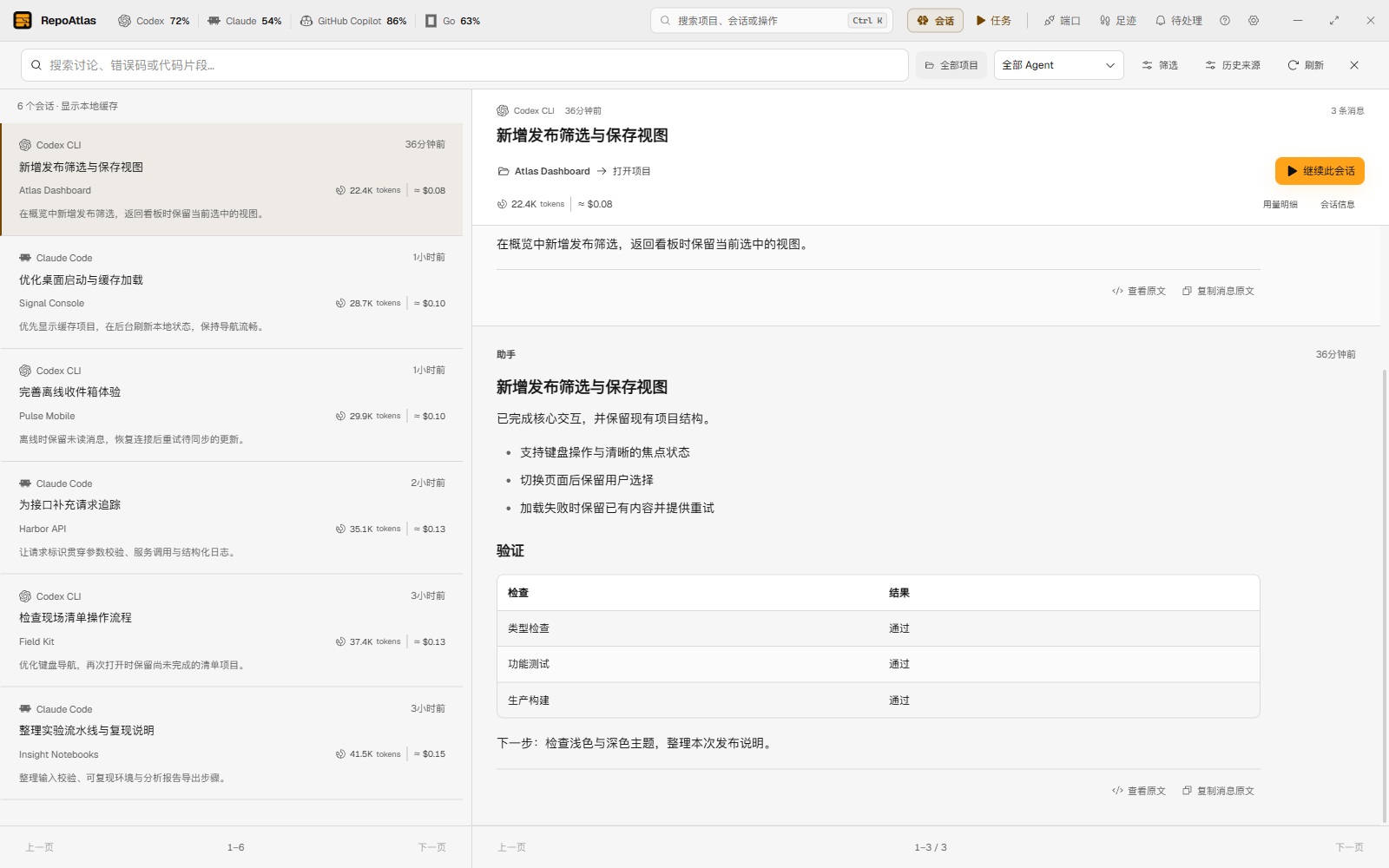This screenshot has width=1389, height=868.
Task: Click 查看原文 under the user message
Action: tap(1139, 291)
